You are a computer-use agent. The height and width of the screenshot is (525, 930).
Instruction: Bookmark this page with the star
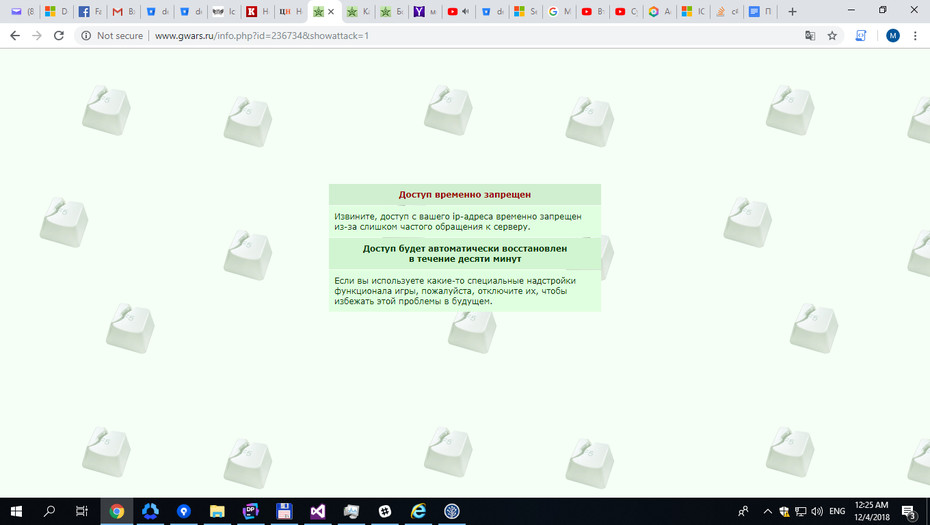pos(832,36)
